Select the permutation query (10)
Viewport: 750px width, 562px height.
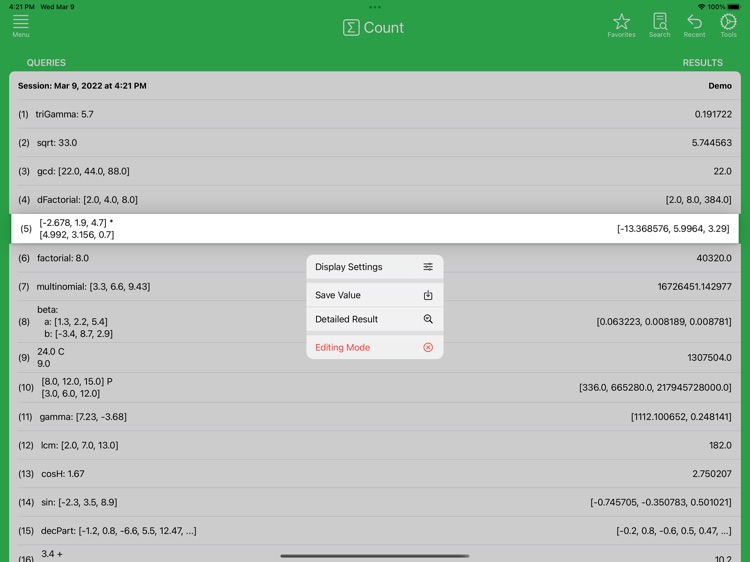coord(375,387)
